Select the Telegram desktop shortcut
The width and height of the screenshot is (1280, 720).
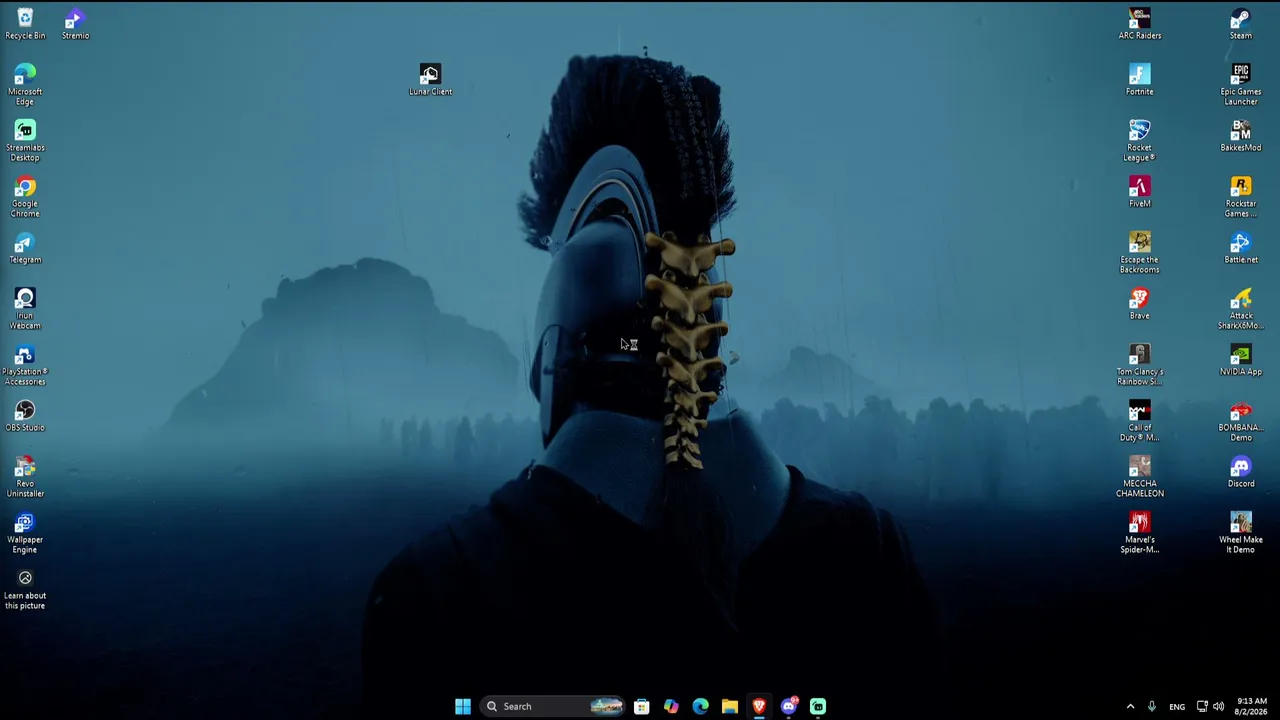tap(25, 248)
